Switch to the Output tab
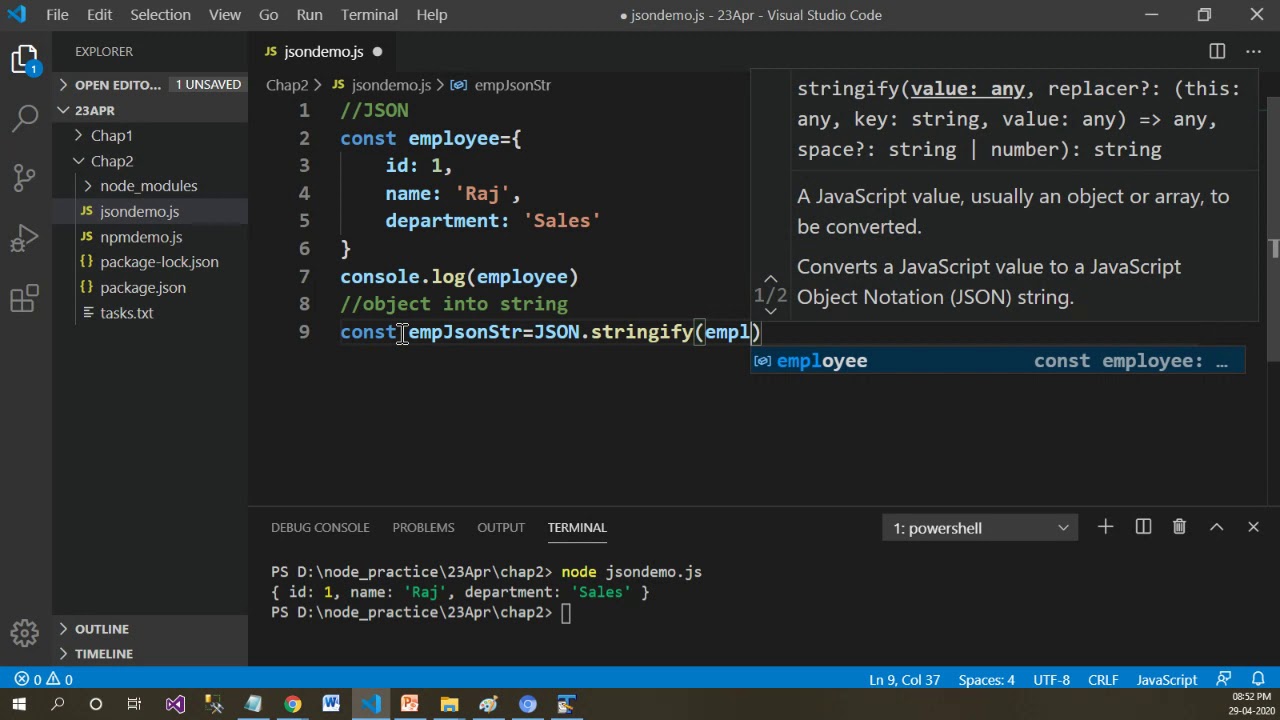This screenshot has height=720, width=1280. [501, 527]
